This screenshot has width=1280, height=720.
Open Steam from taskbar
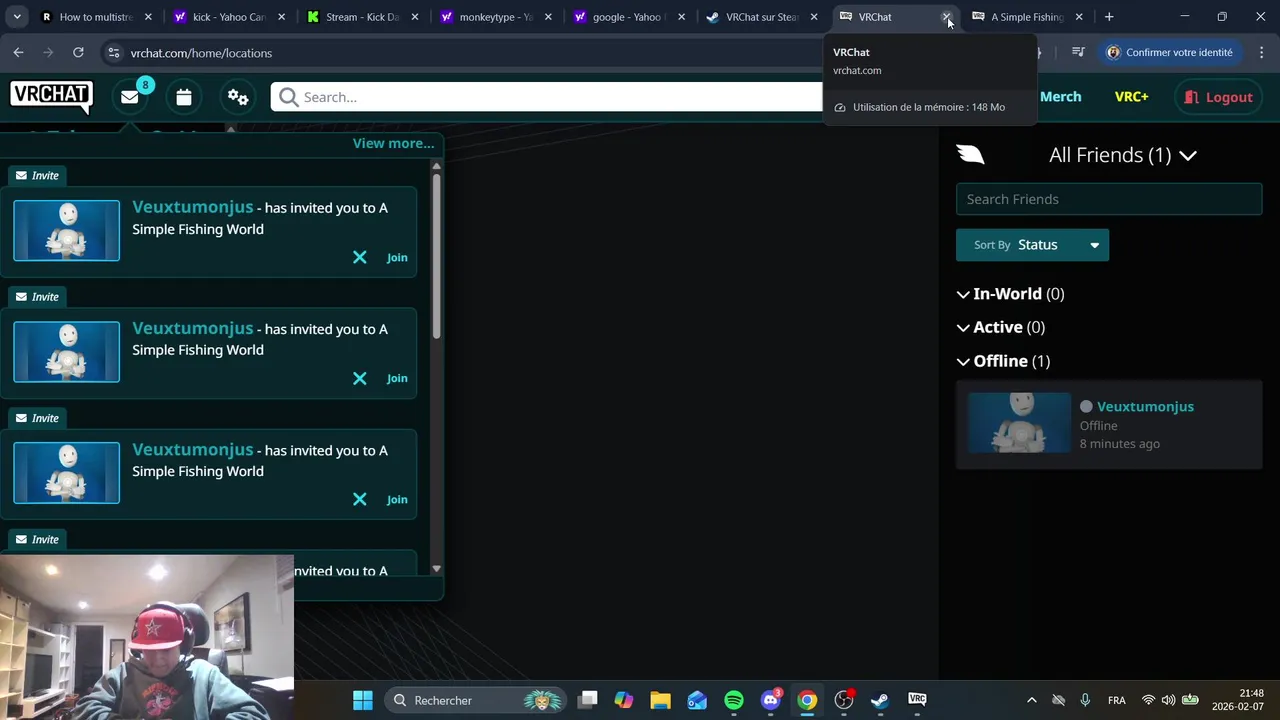(x=880, y=700)
